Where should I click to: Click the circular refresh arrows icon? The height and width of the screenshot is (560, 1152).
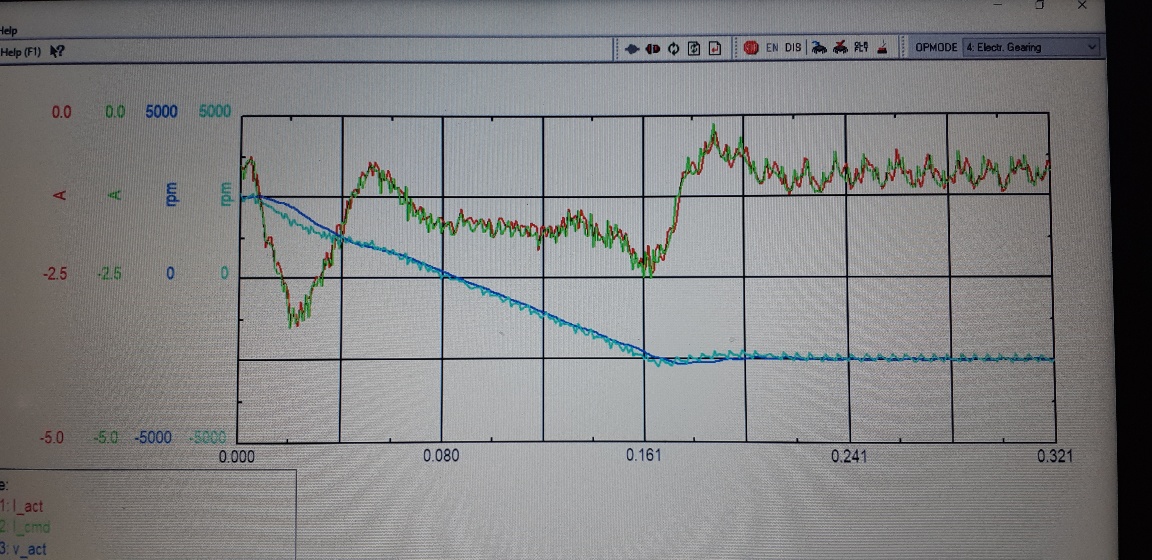pos(673,48)
